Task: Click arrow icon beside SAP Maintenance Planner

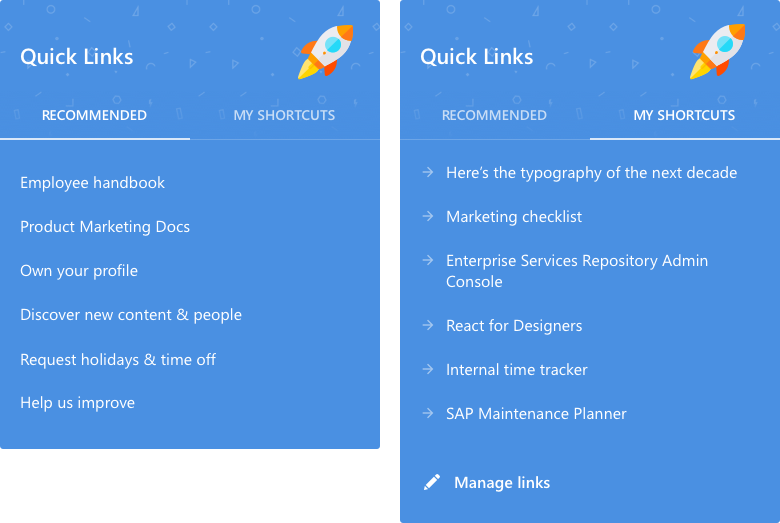Action: [x=428, y=413]
